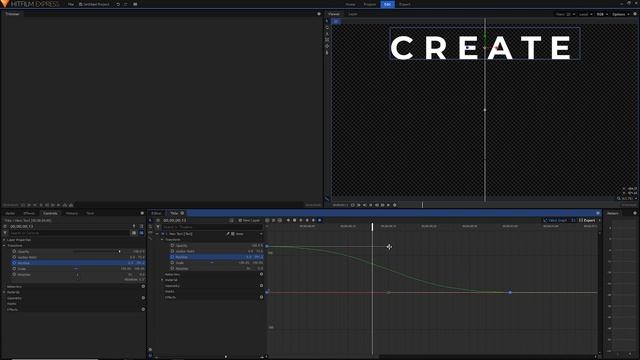Add a behavior via Controls Behaviors plus
The width and height of the screenshot is (640, 360).
143,287
